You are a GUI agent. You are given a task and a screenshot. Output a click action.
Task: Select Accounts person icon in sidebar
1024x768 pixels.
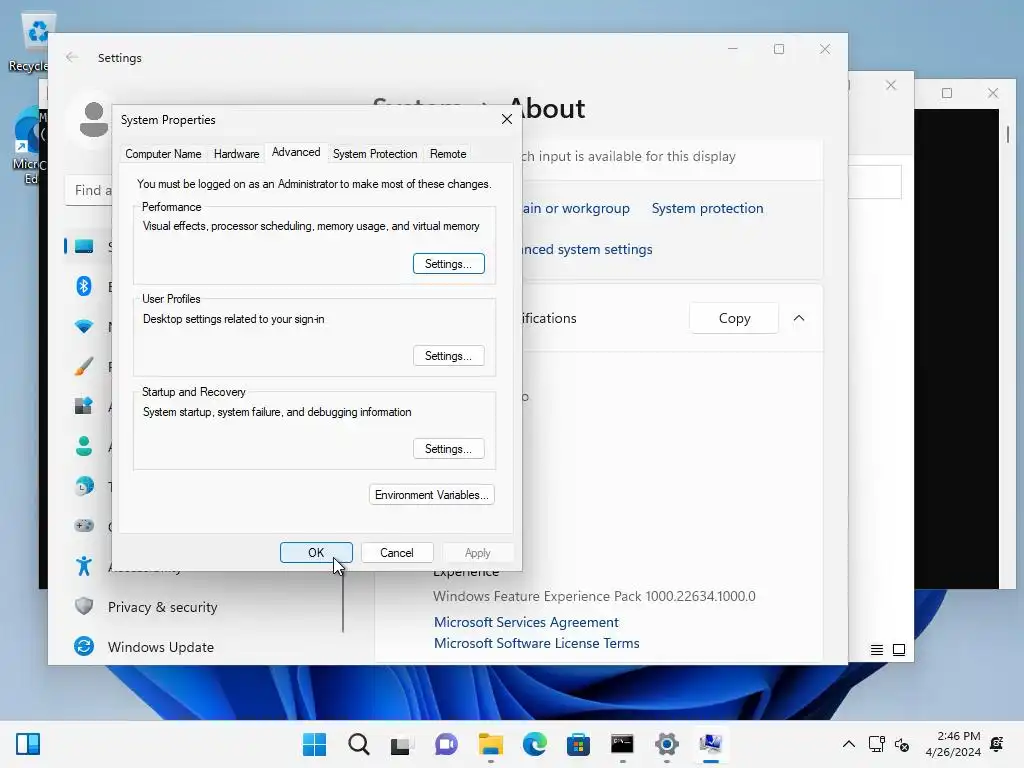[84, 446]
